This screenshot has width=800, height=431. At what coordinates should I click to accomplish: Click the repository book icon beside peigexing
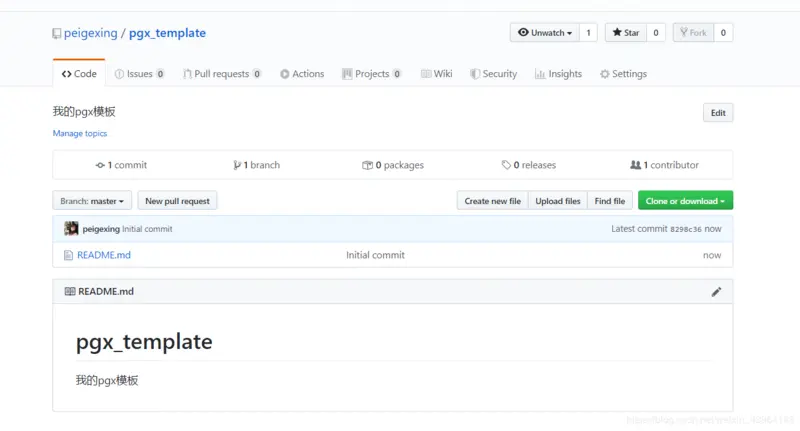tap(57, 34)
